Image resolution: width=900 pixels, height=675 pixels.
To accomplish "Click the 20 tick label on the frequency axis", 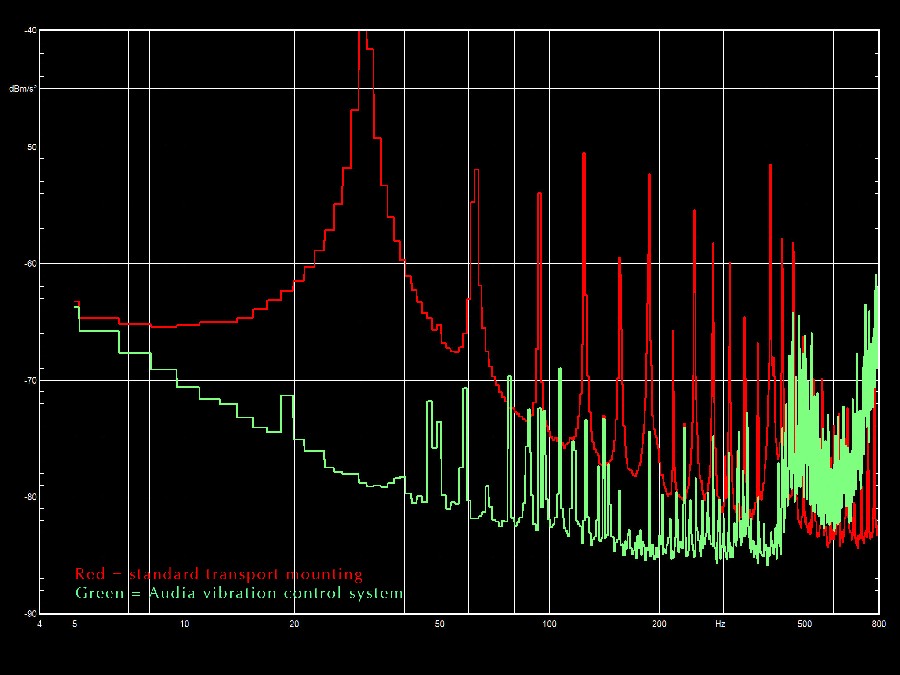I will point(294,623).
